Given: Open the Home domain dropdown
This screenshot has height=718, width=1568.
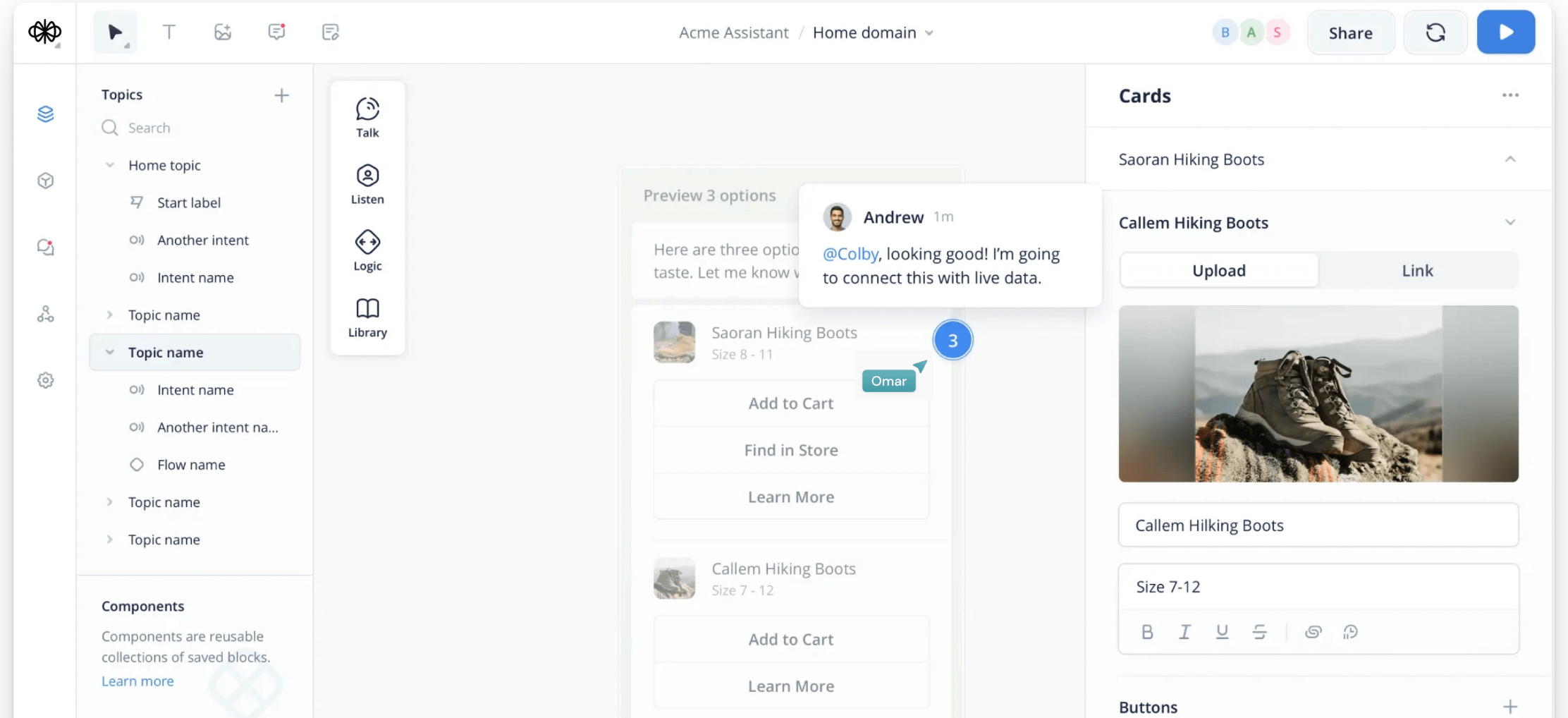Looking at the screenshot, I should (x=873, y=32).
